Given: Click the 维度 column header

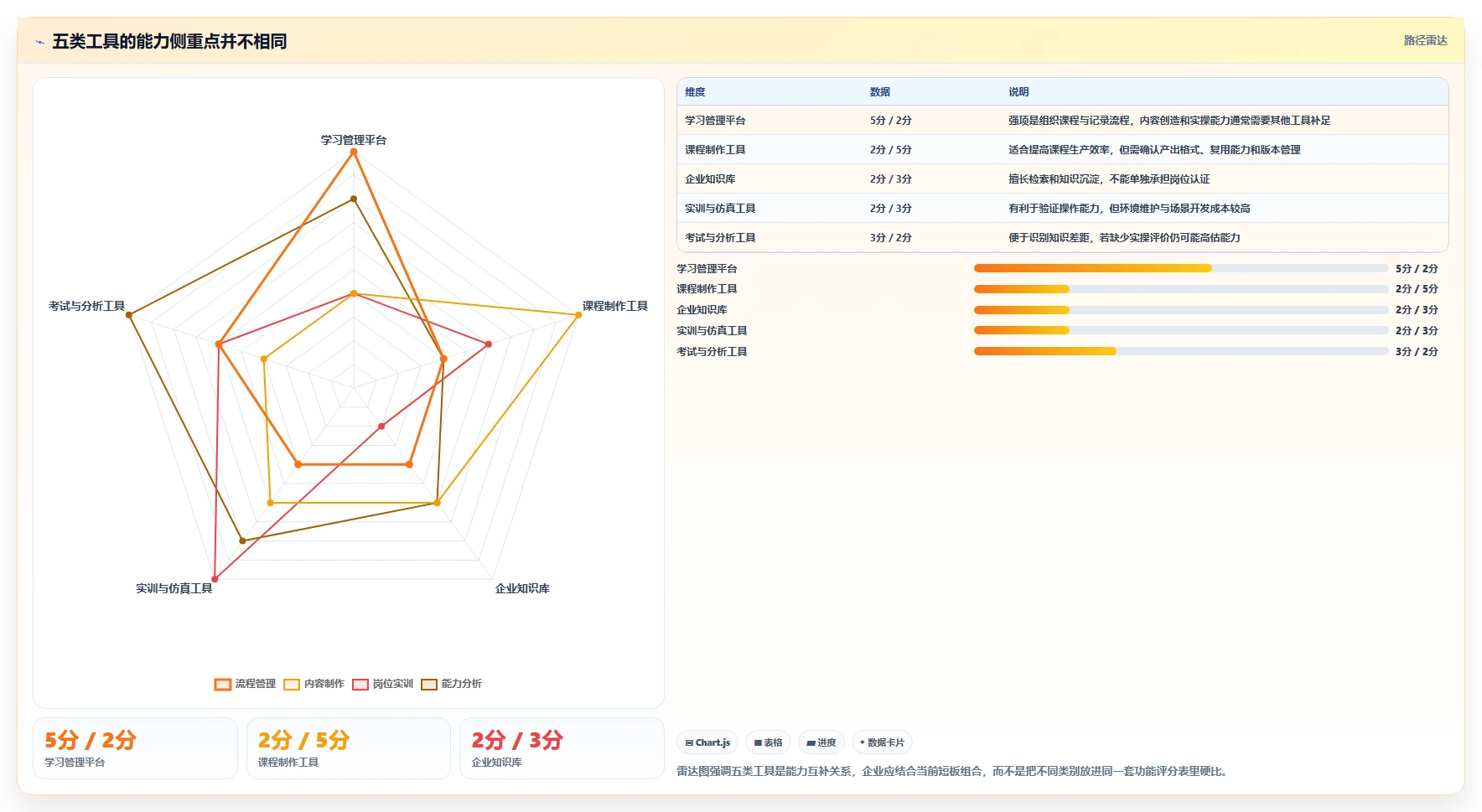Looking at the screenshot, I should tap(695, 92).
